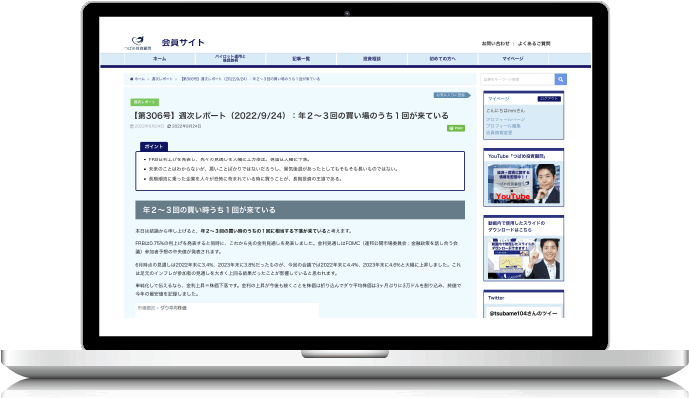The height and width of the screenshot is (398, 689).
Task: Click the プロフィール編集 sidebar link
Action: click(x=503, y=126)
